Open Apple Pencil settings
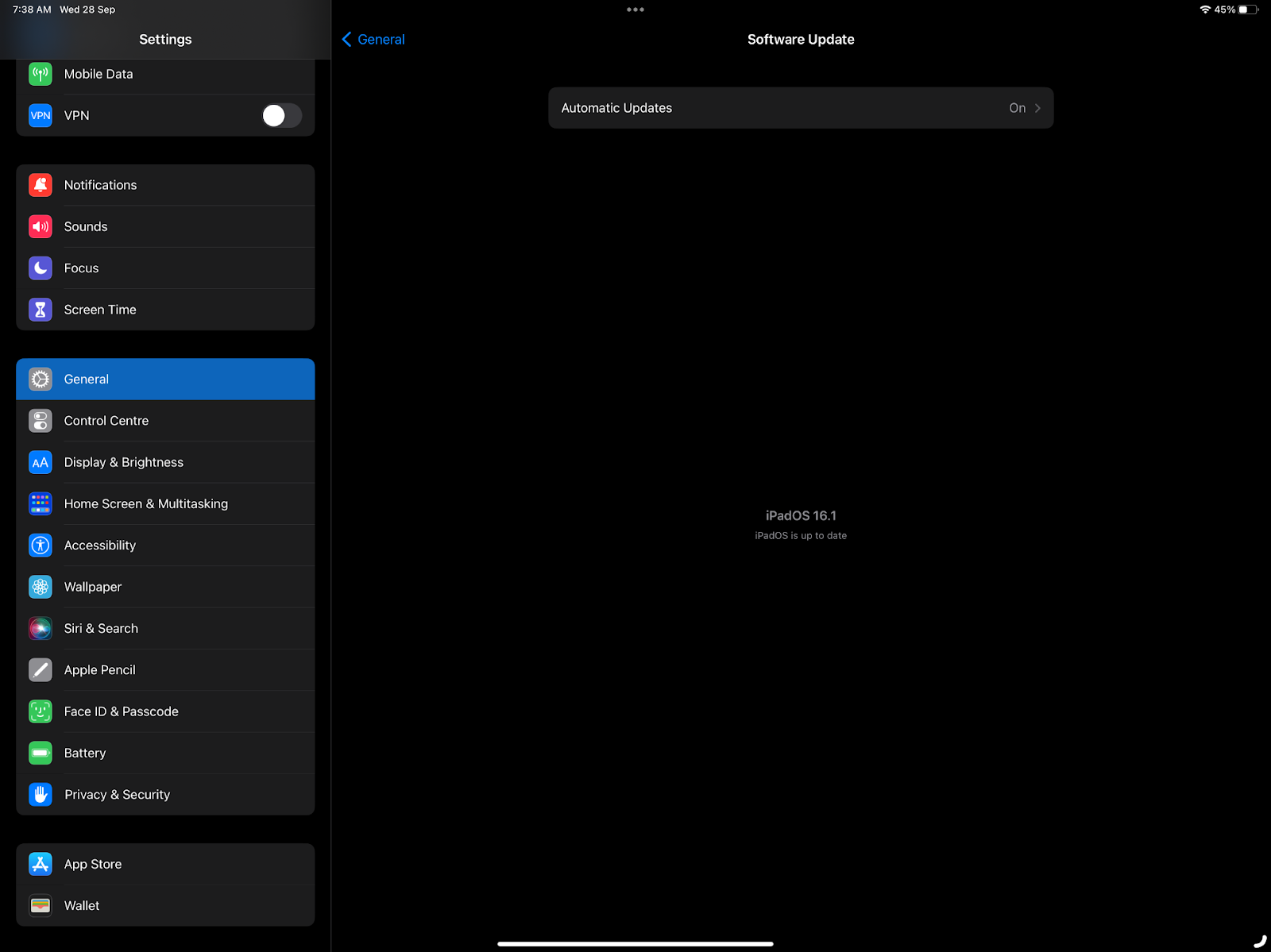 [165, 670]
